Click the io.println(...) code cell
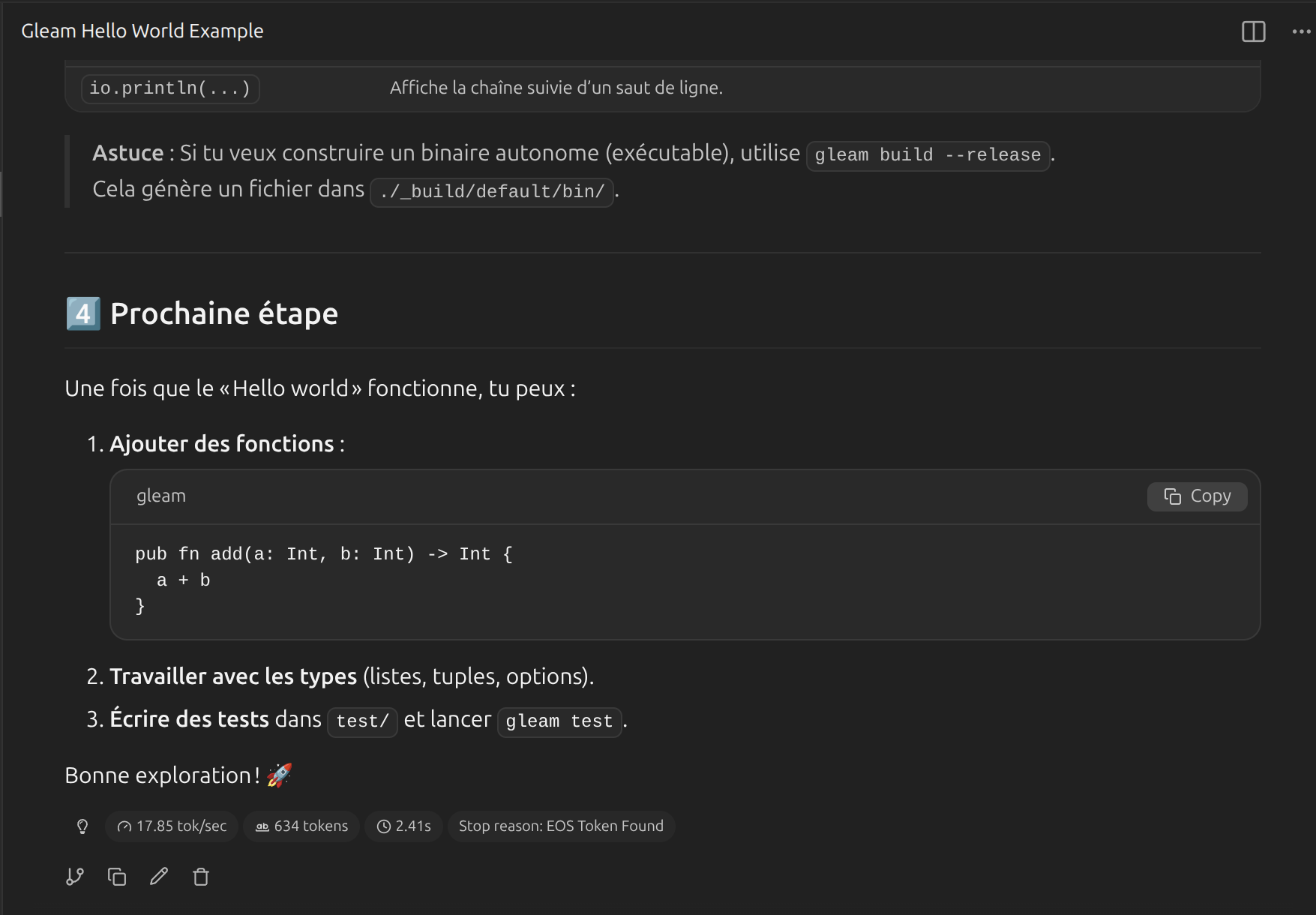This screenshot has width=1316, height=915. point(170,88)
